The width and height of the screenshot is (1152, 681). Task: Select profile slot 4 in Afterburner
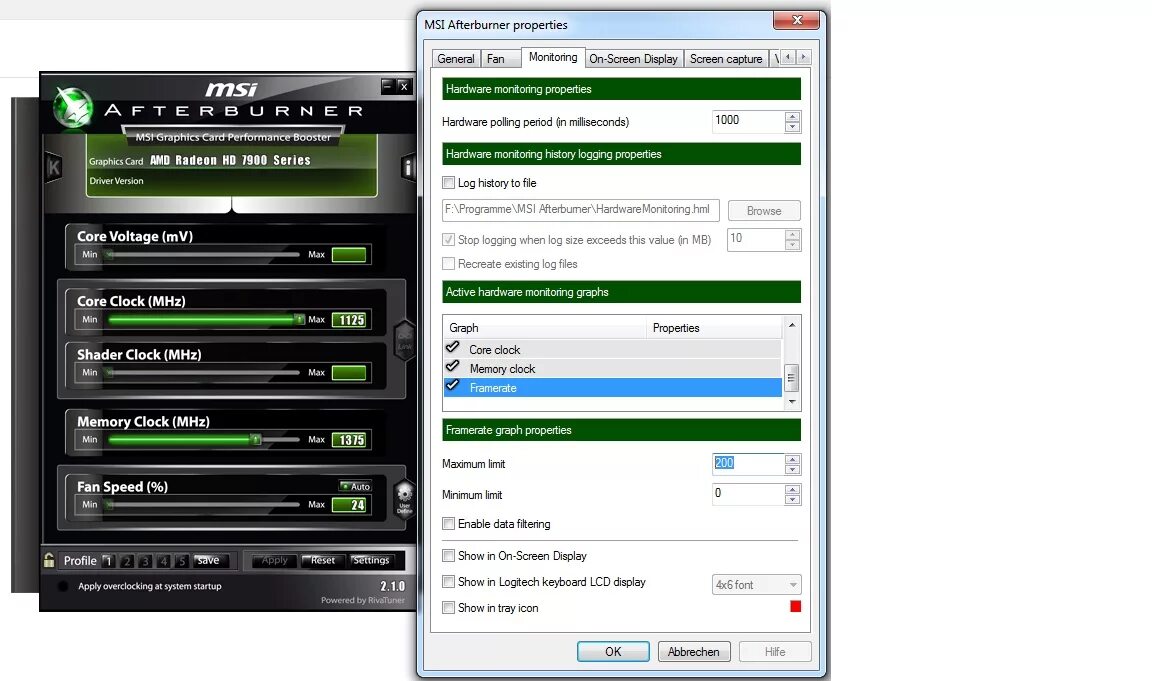[163, 561]
